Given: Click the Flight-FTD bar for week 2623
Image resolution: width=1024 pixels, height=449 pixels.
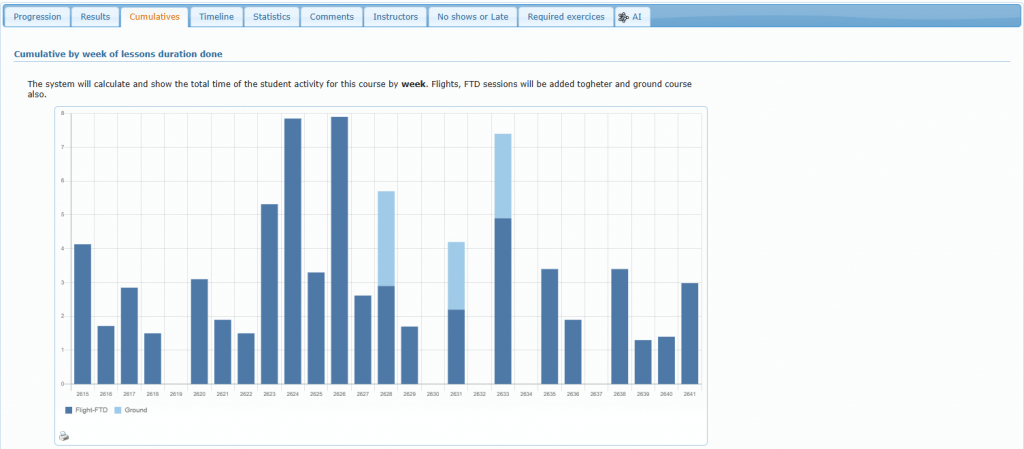Looking at the screenshot, I should pos(269,294).
